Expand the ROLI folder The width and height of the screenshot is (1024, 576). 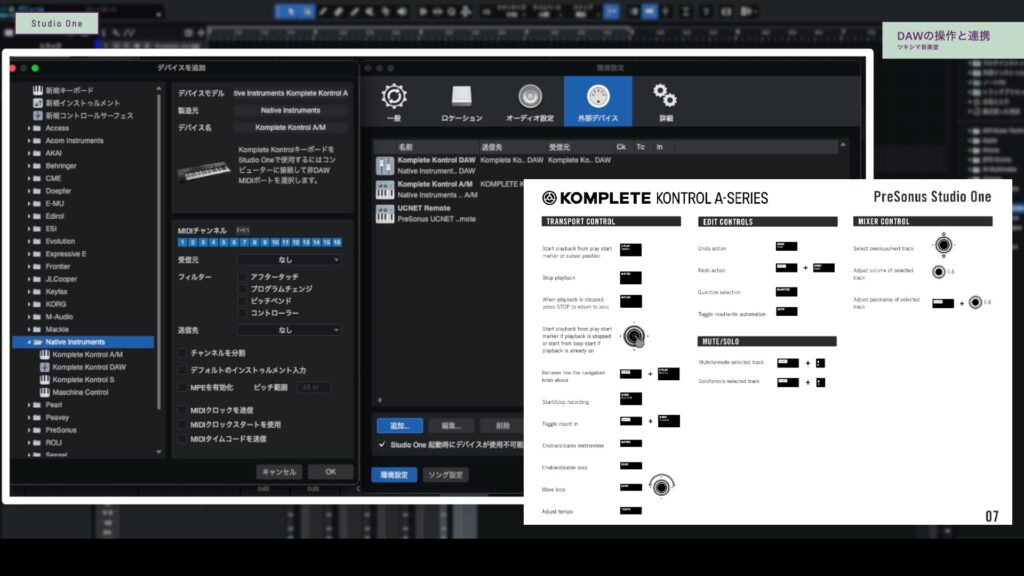click(29, 443)
